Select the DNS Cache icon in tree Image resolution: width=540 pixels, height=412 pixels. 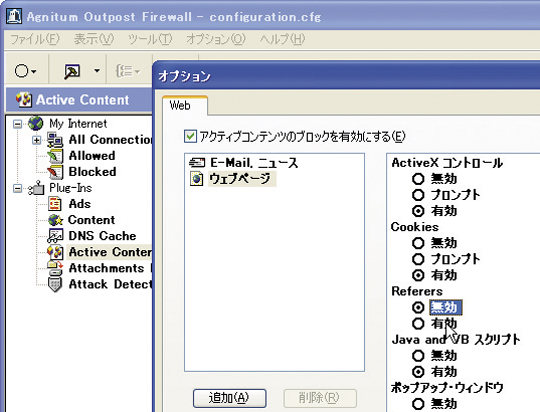click(55, 236)
